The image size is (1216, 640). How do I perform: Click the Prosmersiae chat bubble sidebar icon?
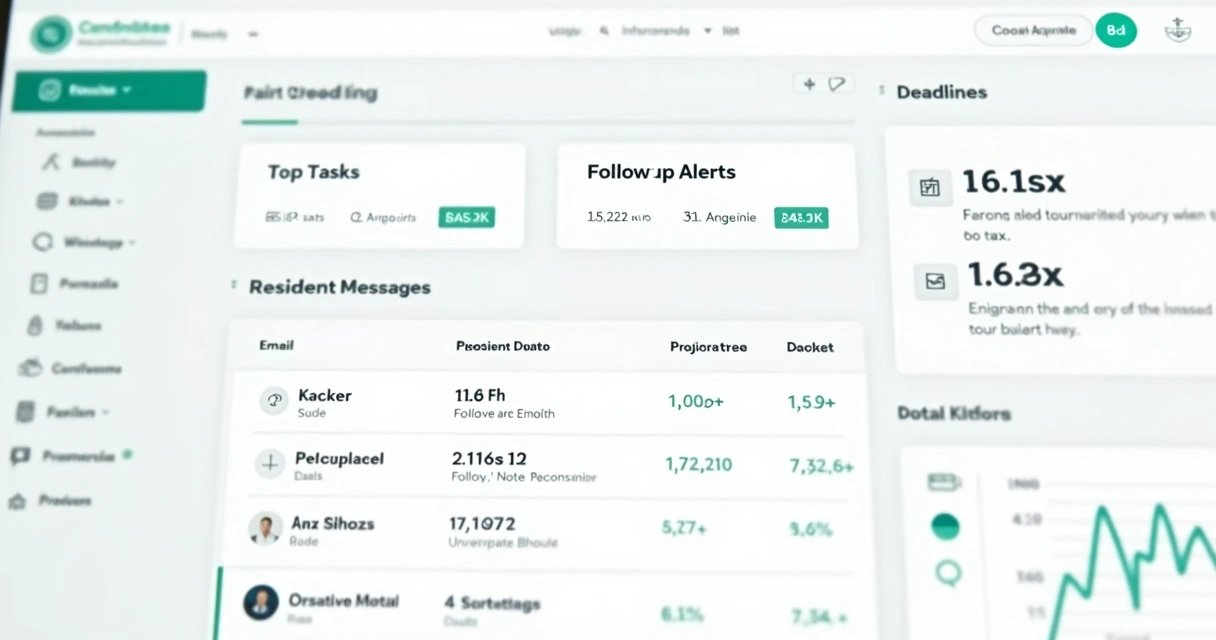[x=20, y=456]
